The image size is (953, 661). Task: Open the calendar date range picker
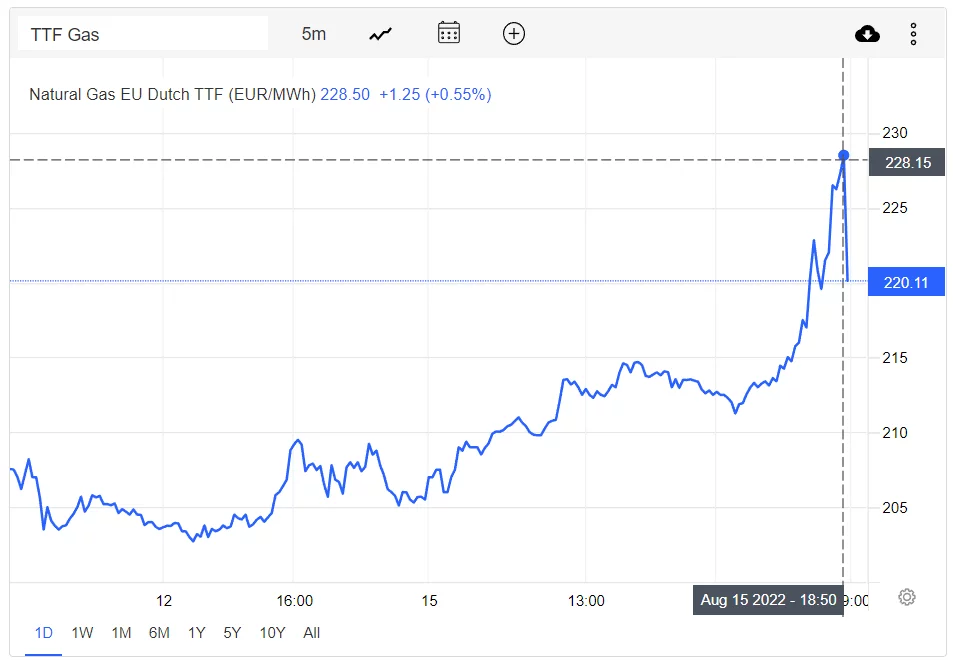(449, 33)
